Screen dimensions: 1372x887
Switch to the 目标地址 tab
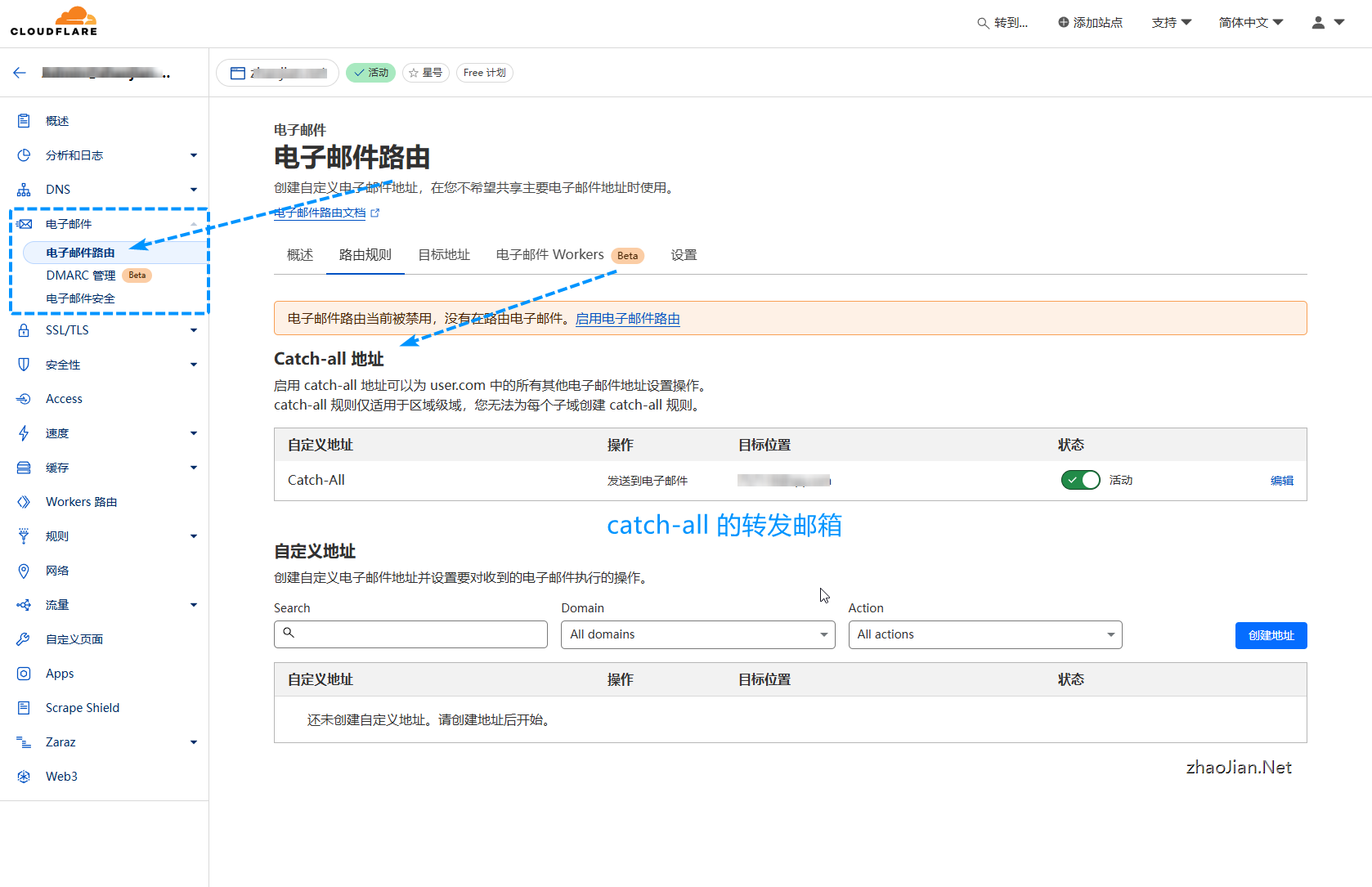444,254
